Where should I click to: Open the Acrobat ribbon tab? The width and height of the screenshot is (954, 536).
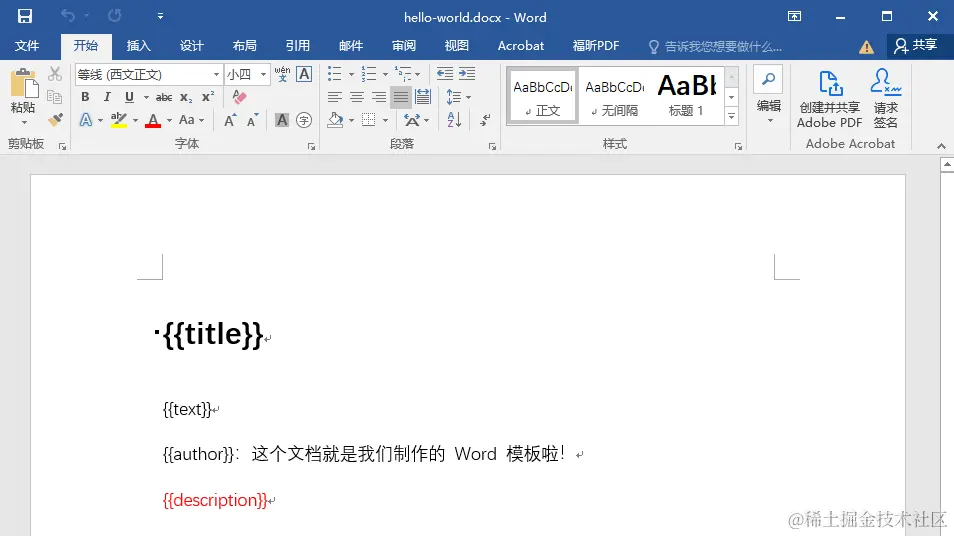[x=520, y=46]
